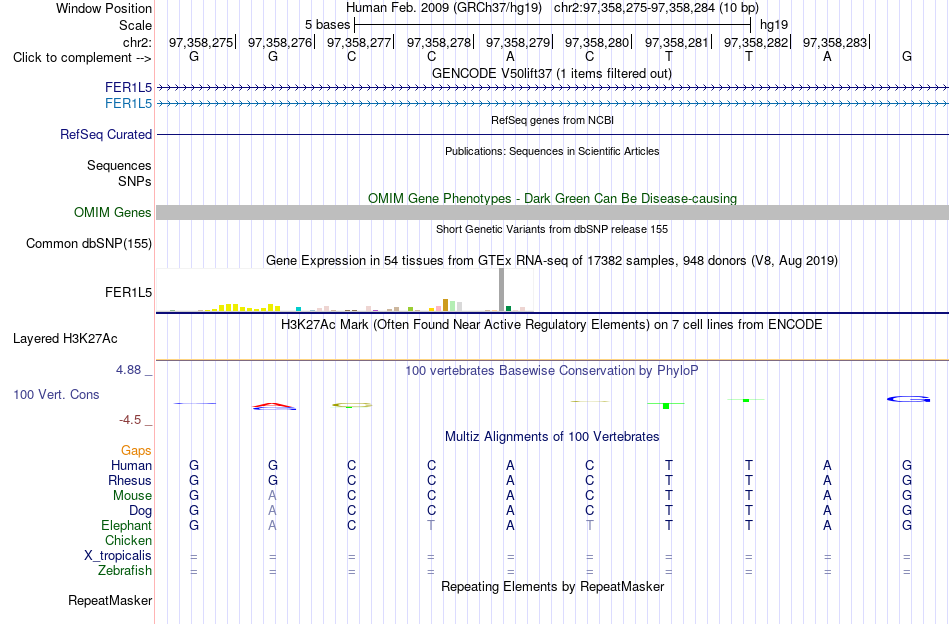This screenshot has height=624, width=950.
Task: Click the 'Click to complement -->' label
Action: coord(82,58)
